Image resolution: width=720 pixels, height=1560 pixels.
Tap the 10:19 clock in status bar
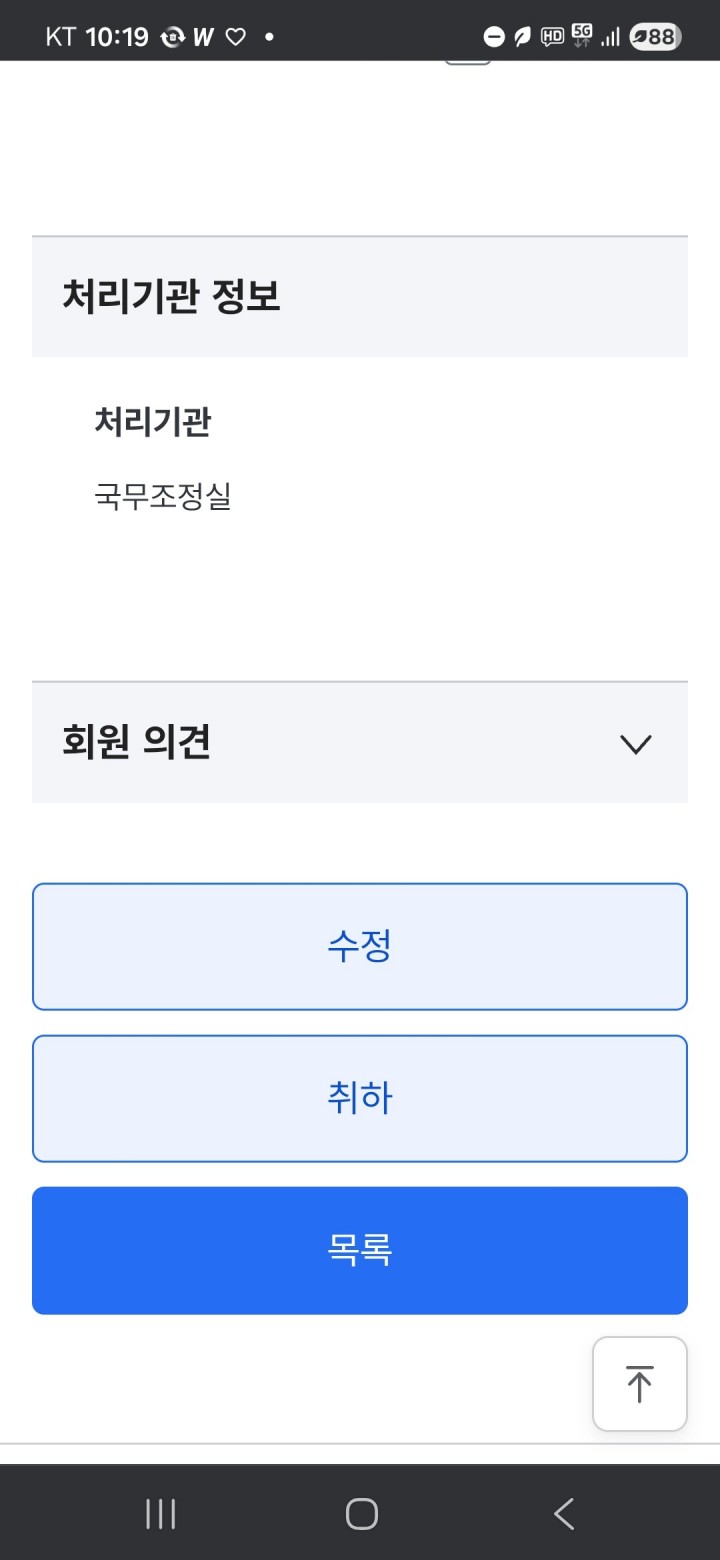tap(117, 38)
